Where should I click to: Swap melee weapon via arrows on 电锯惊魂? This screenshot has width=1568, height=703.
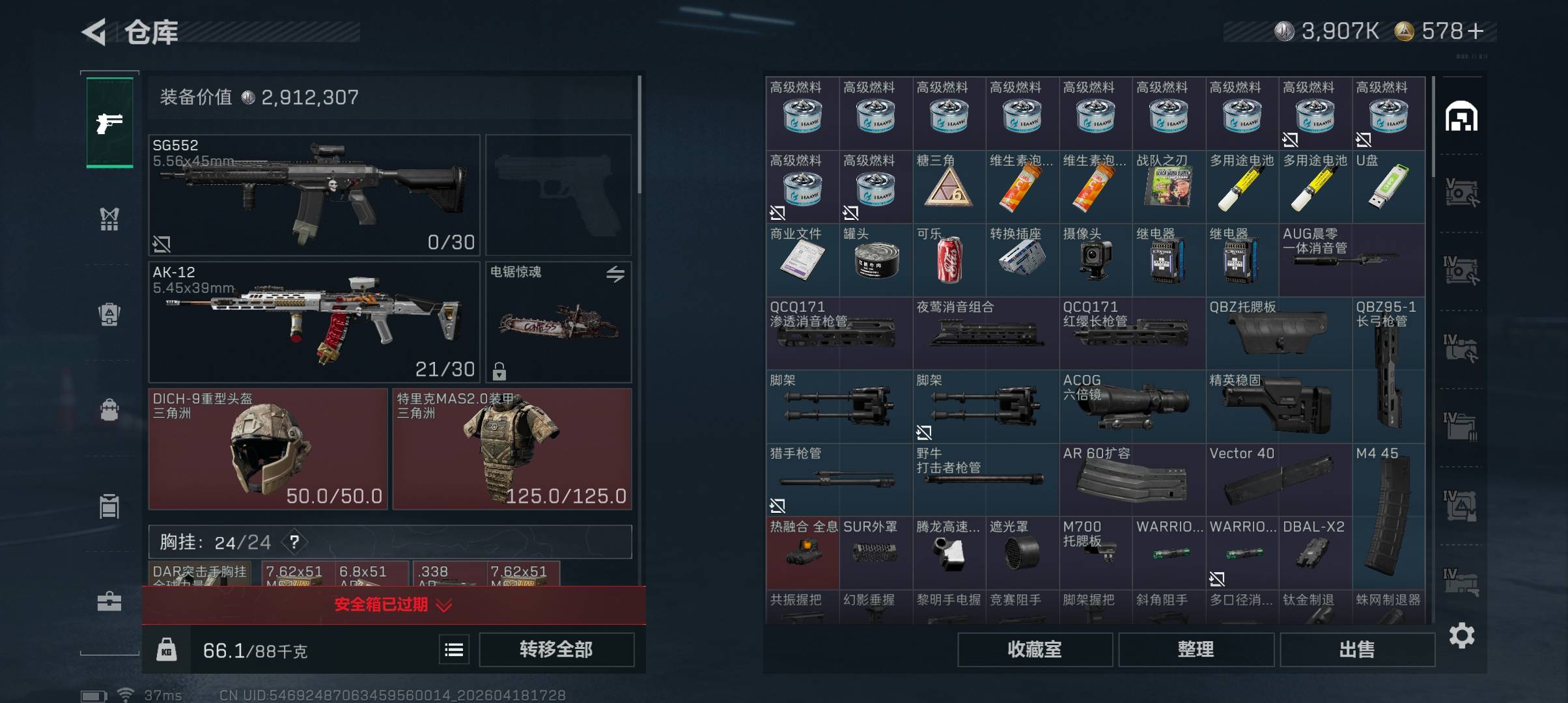[615, 274]
